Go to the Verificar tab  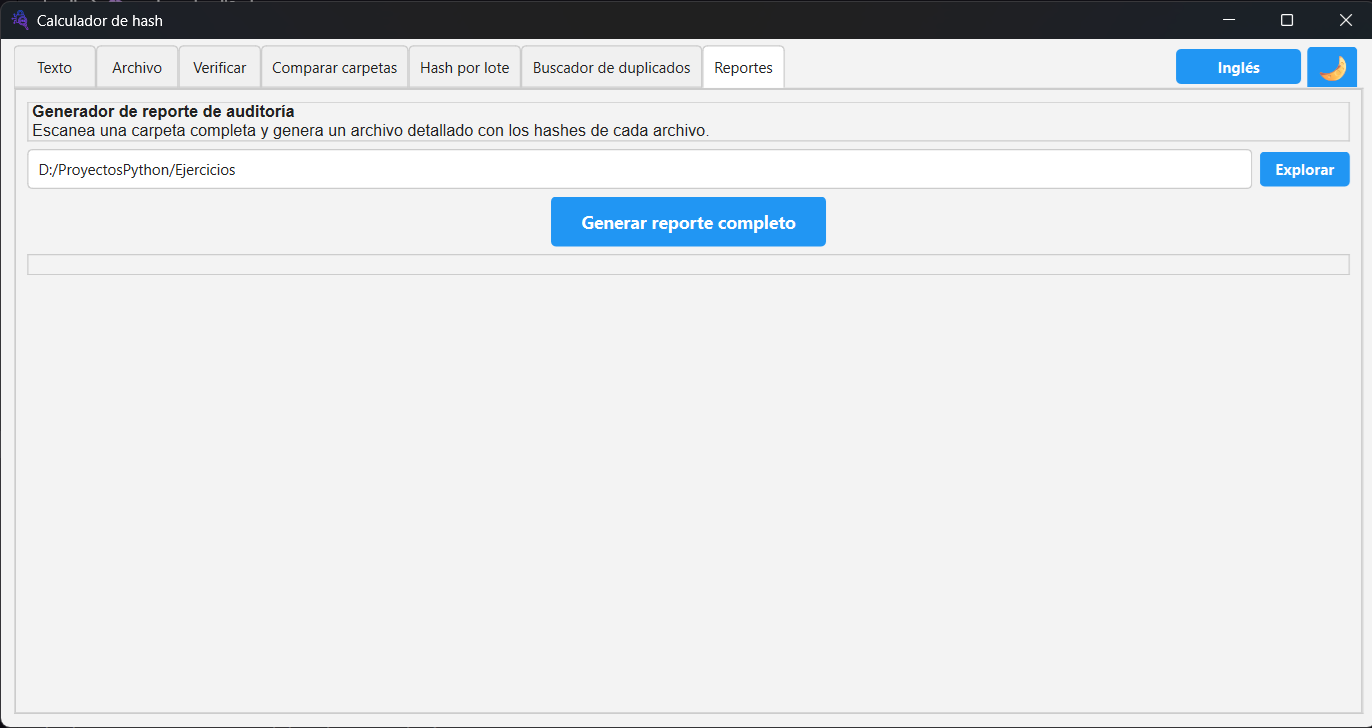point(219,68)
